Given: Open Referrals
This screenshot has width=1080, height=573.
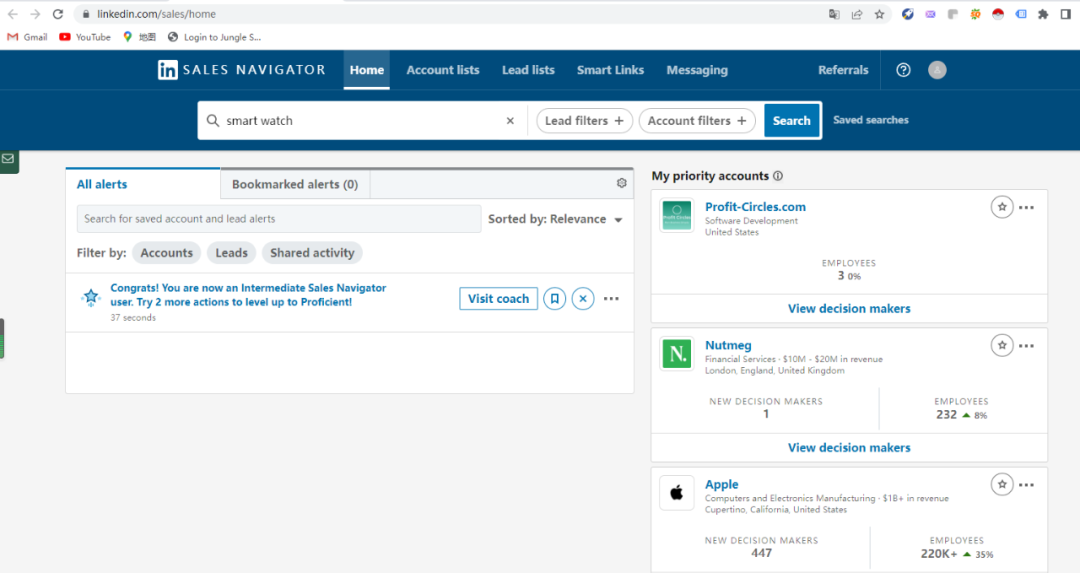Looking at the screenshot, I should 843,70.
